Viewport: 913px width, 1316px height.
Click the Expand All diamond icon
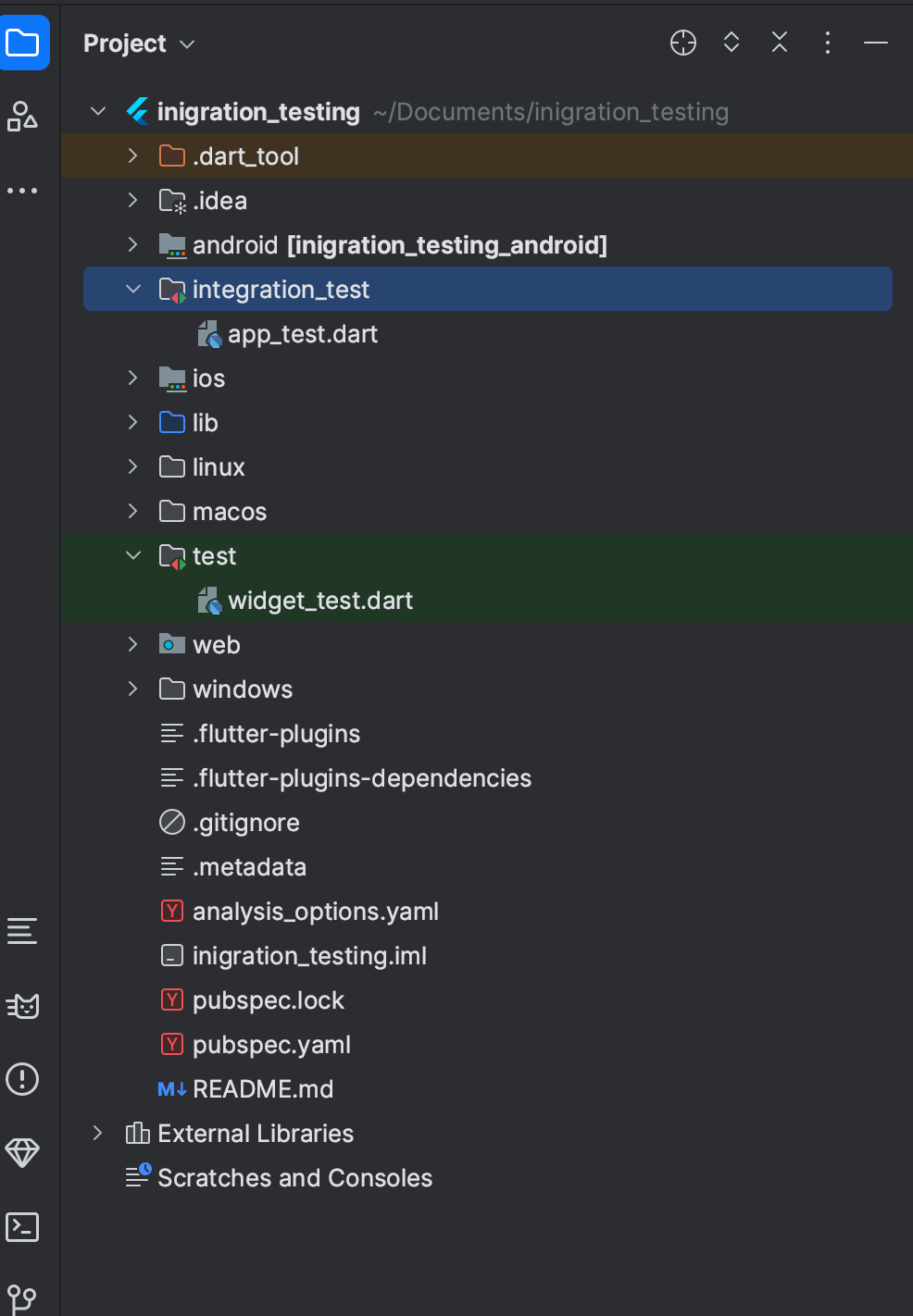click(731, 43)
